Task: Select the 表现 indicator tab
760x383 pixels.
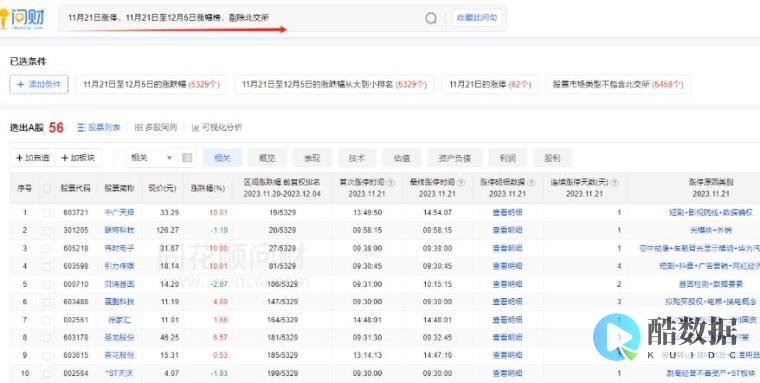Action: point(312,158)
